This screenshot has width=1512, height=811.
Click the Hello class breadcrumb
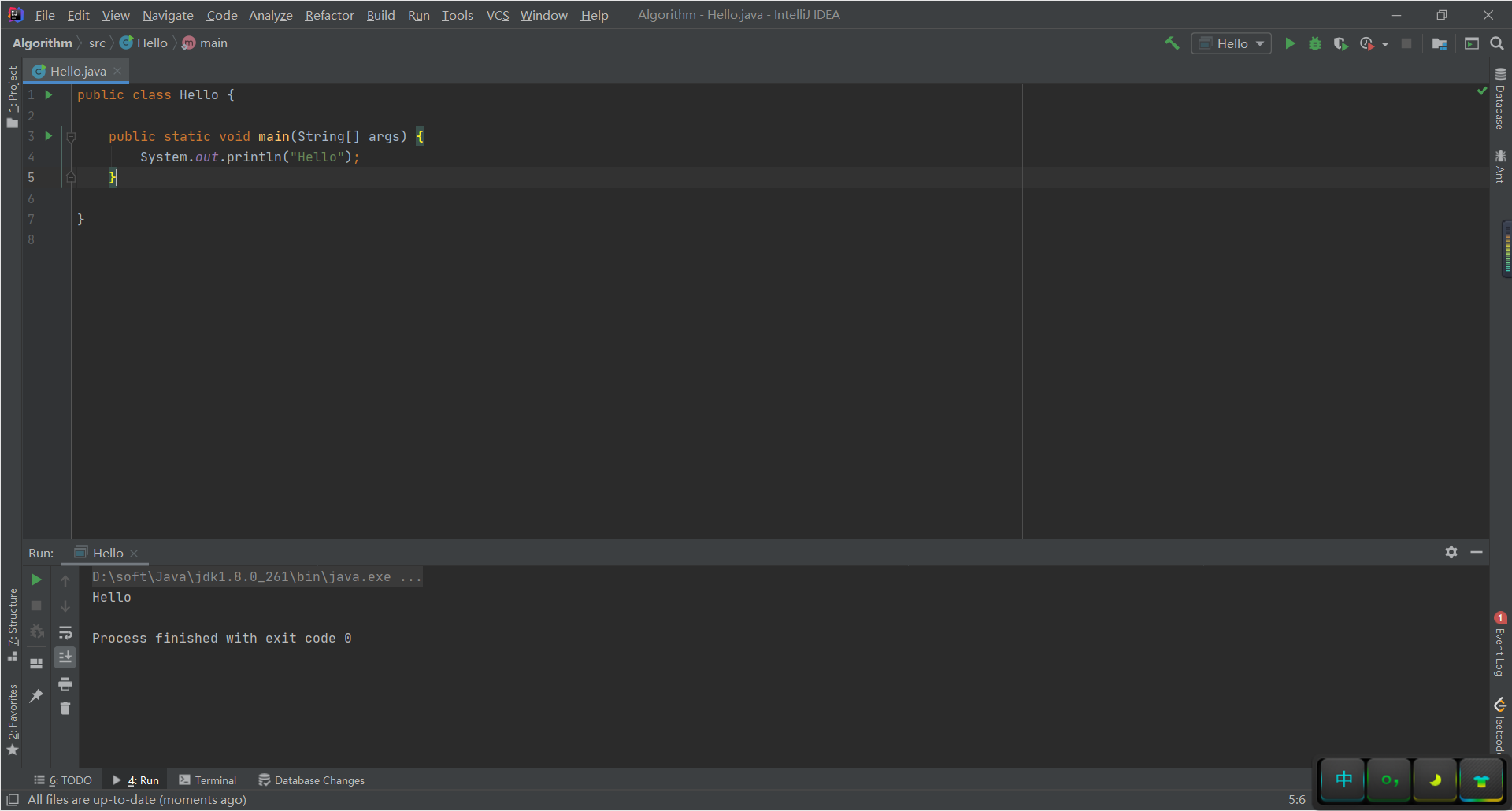[x=143, y=43]
